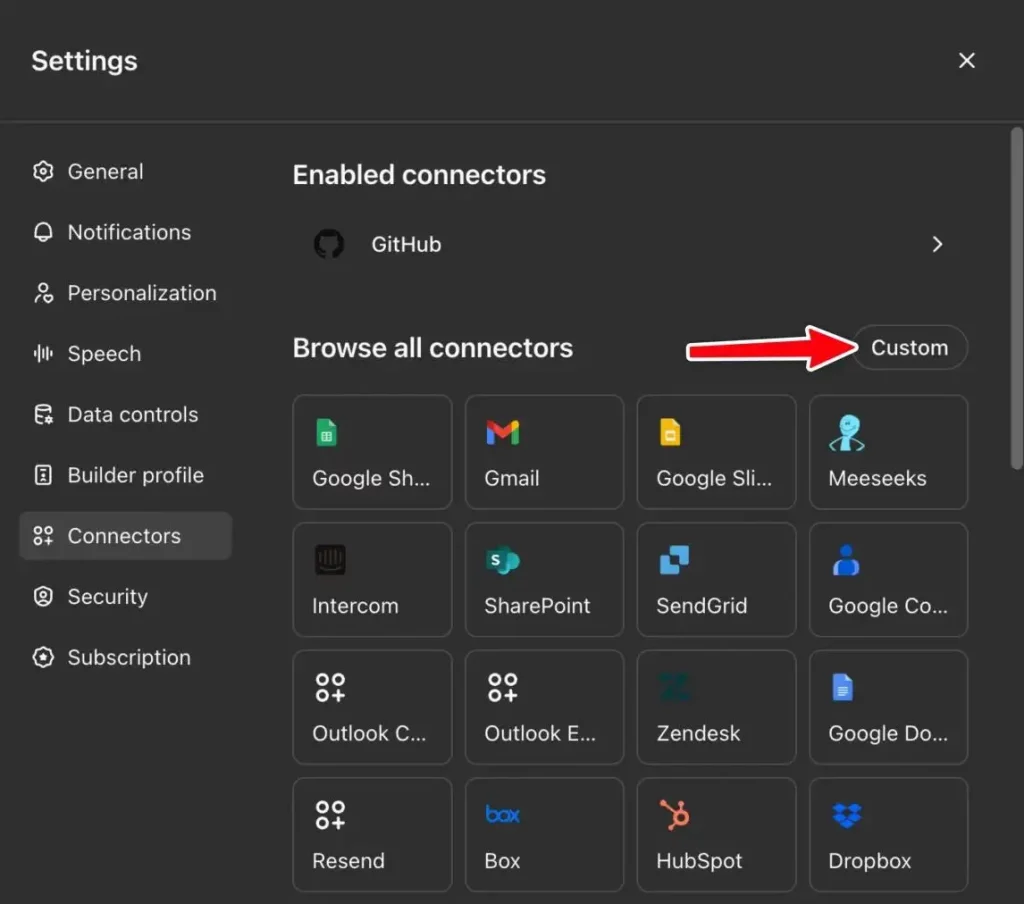This screenshot has width=1024, height=904.
Task: Click the "Meeseeks" card label
Action: tap(877, 478)
